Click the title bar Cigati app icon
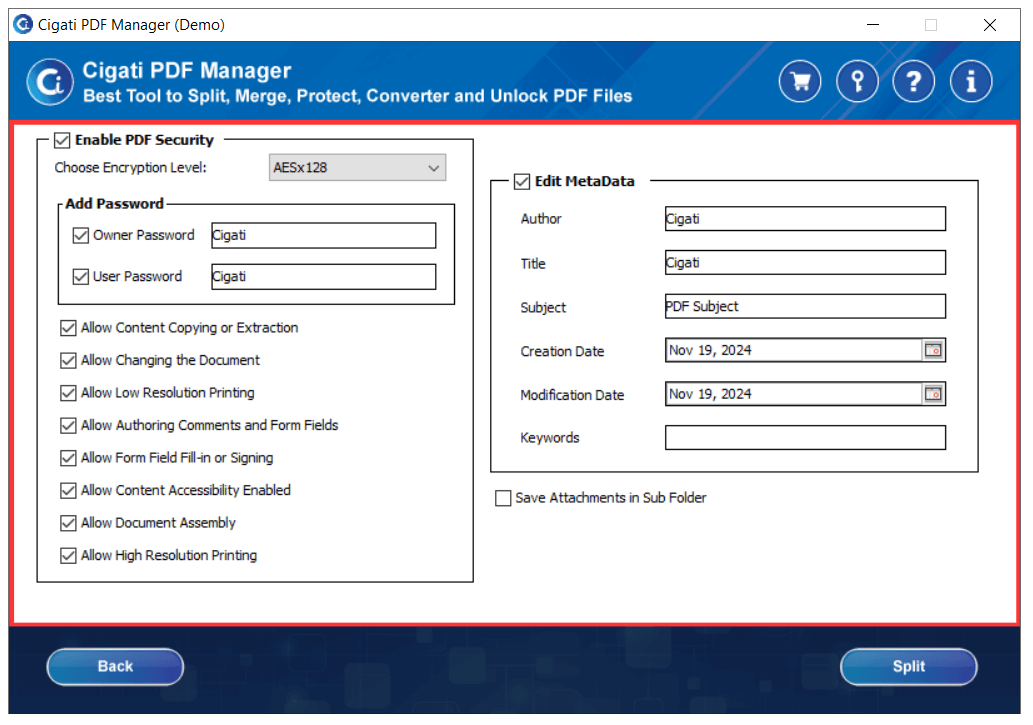 click(23, 24)
